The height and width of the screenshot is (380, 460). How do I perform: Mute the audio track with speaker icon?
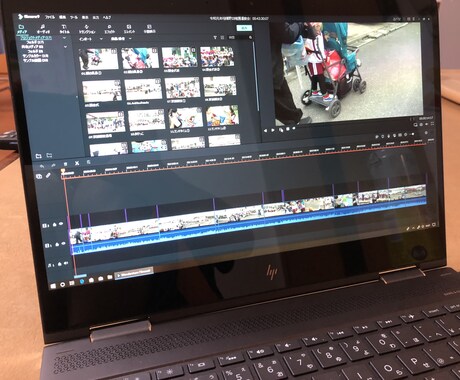coord(66,264)
